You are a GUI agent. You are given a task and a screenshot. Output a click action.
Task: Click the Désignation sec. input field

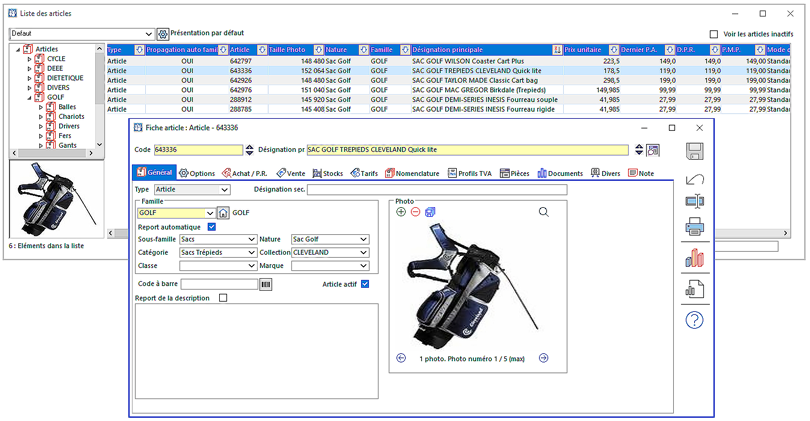[436, 189]
